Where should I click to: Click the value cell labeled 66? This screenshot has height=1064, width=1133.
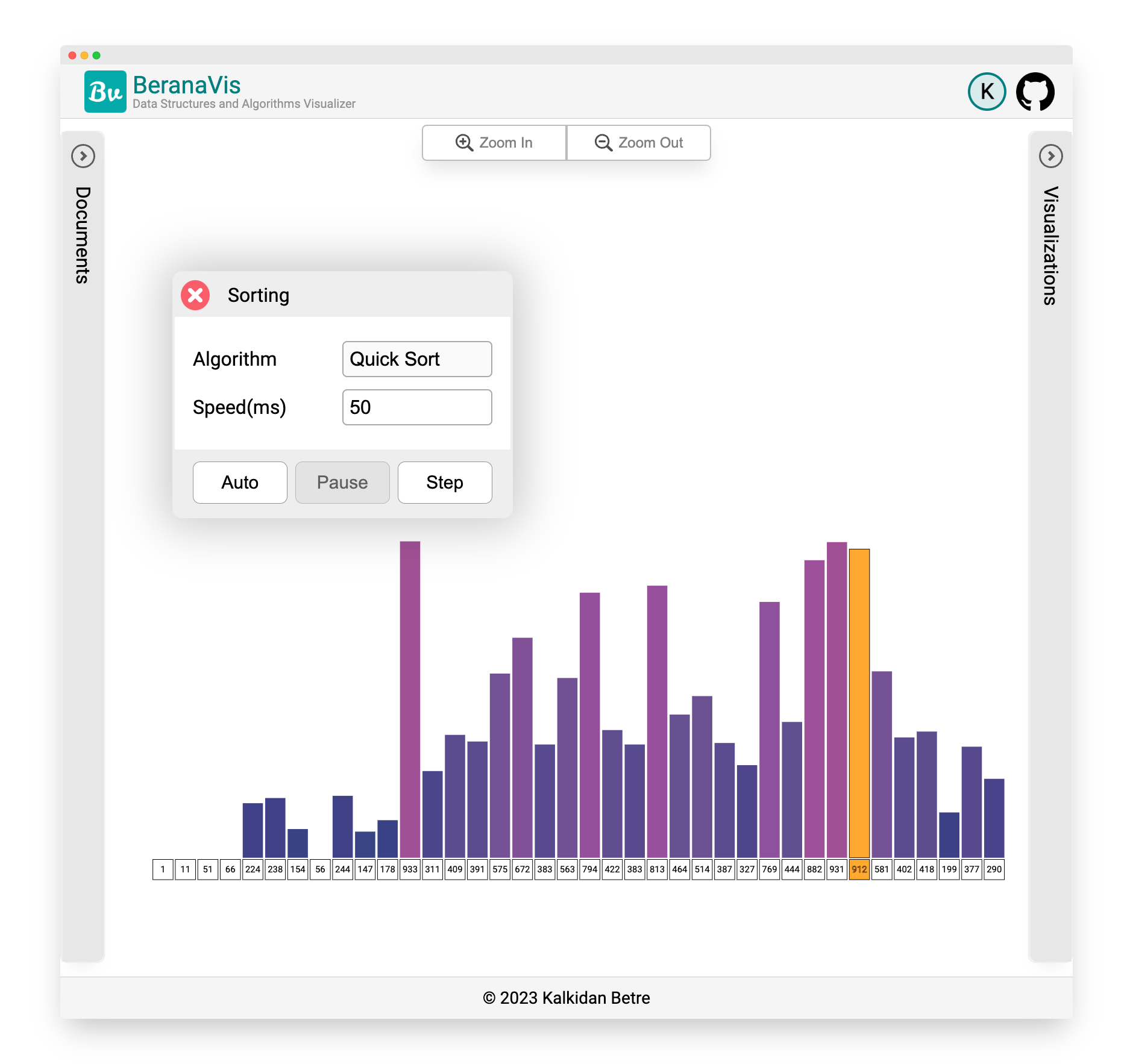pyautogui.click(x=230, y=869)
